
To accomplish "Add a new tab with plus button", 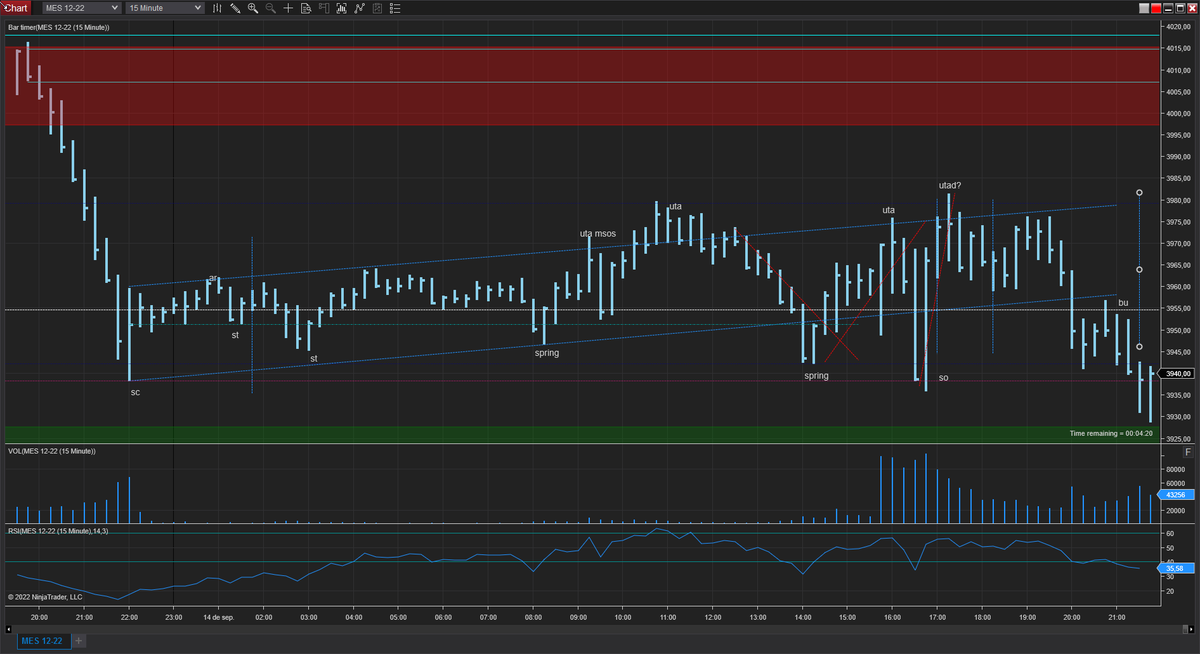I will (79, 640).
